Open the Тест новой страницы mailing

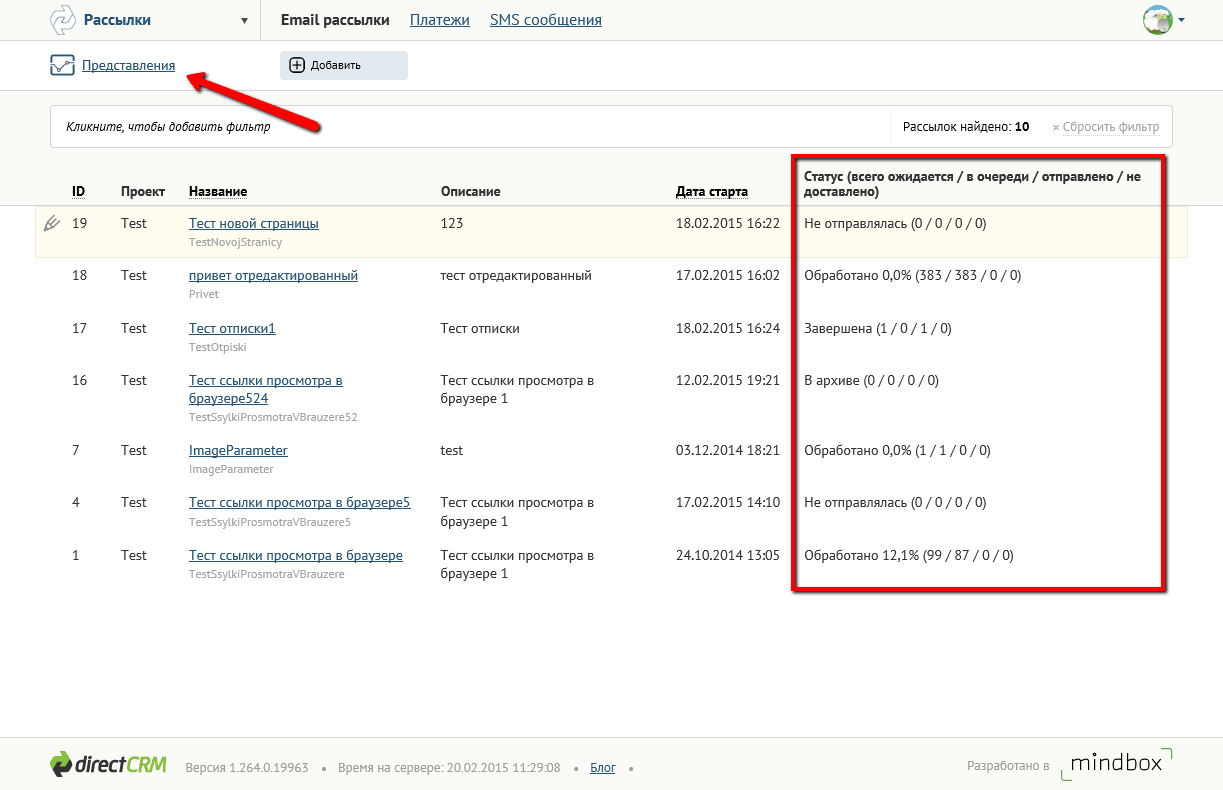click(254, 223)
